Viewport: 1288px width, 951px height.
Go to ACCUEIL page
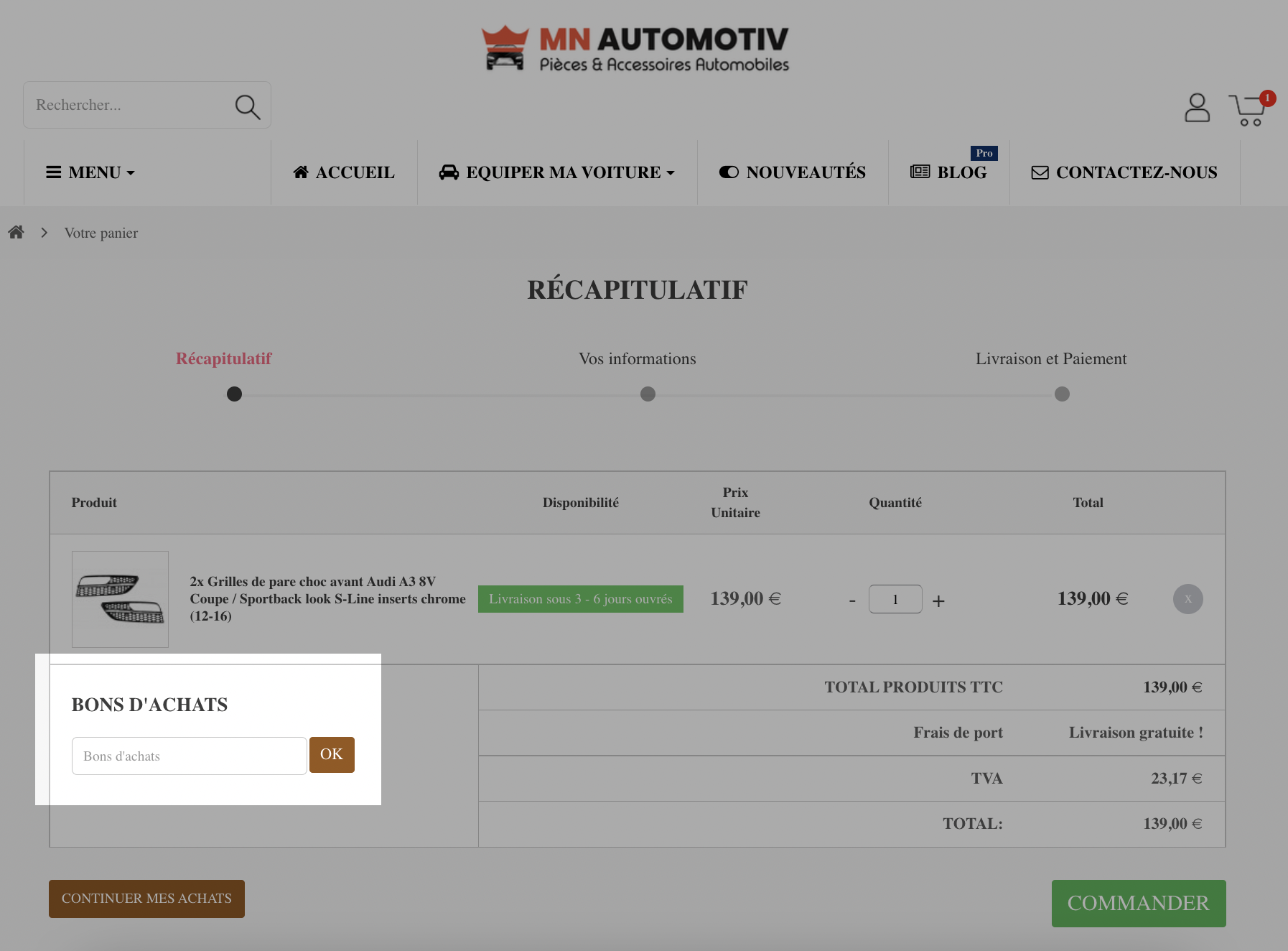(x=344, y=172)
